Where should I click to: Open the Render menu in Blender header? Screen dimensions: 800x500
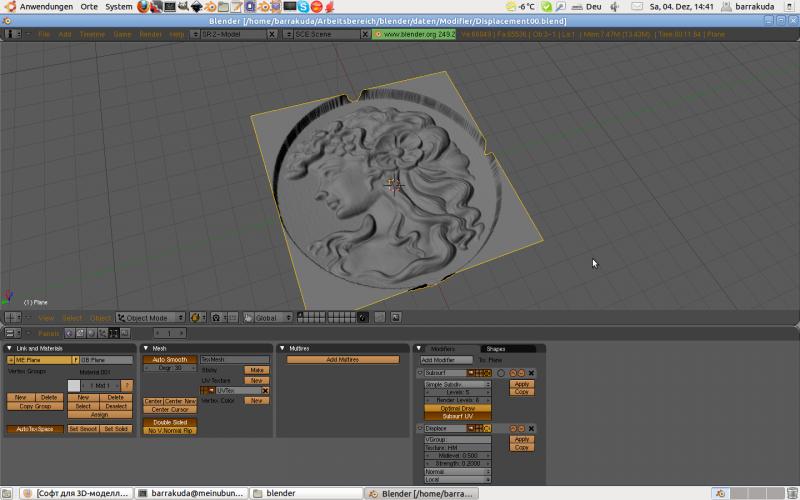[x=150, y=34]
